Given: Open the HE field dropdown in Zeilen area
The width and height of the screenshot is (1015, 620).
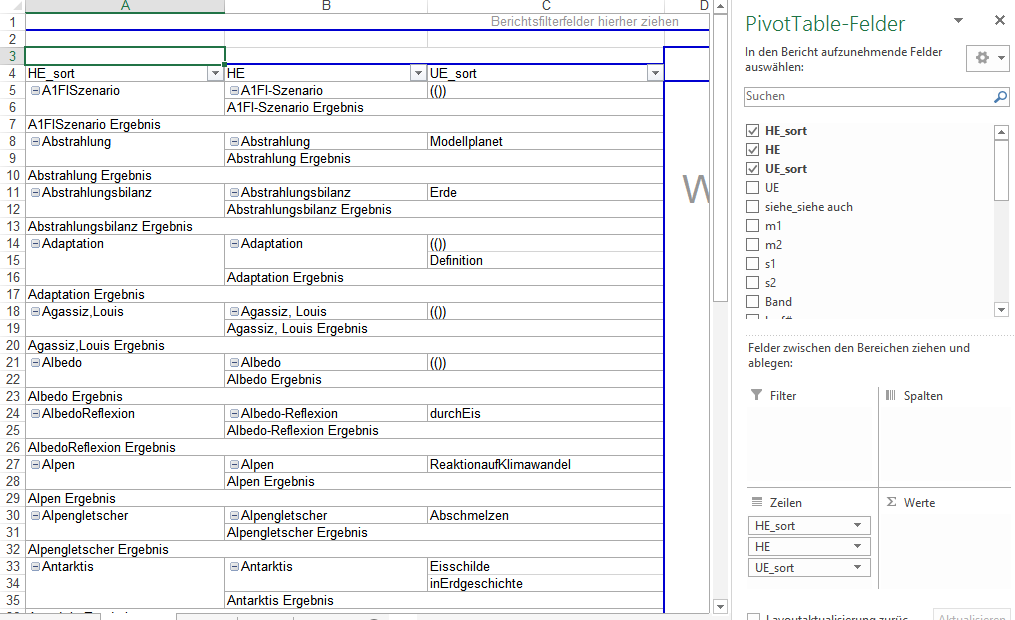Looking at the screenshot, I should 857,547.
